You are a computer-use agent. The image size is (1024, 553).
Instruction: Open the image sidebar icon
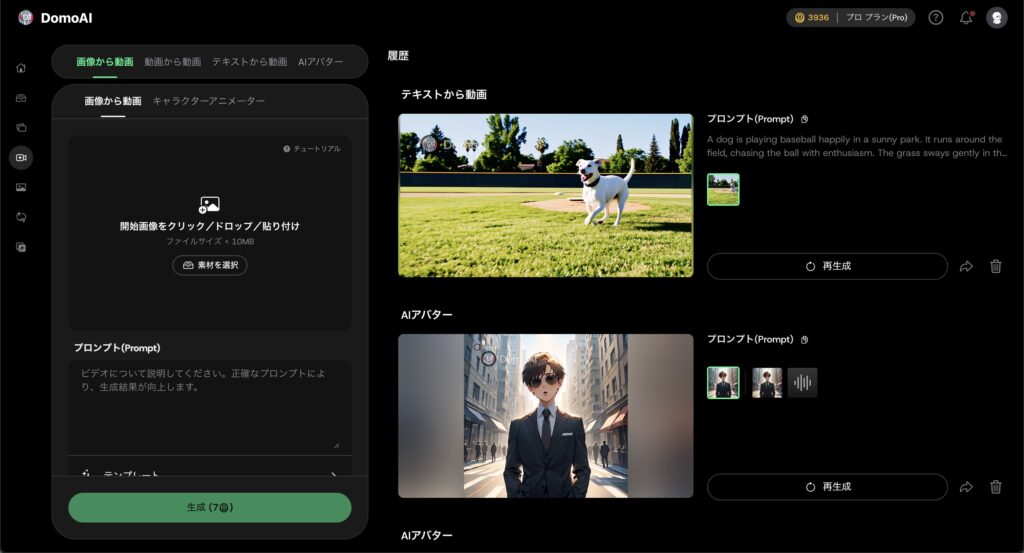[x=21, y=187]
